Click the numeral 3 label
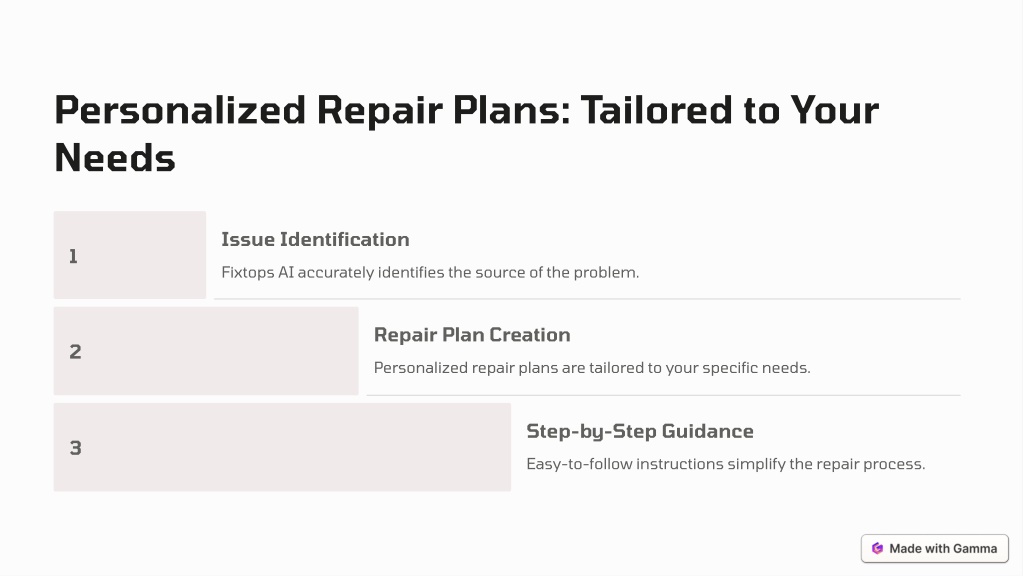 (x=76, y=448)
